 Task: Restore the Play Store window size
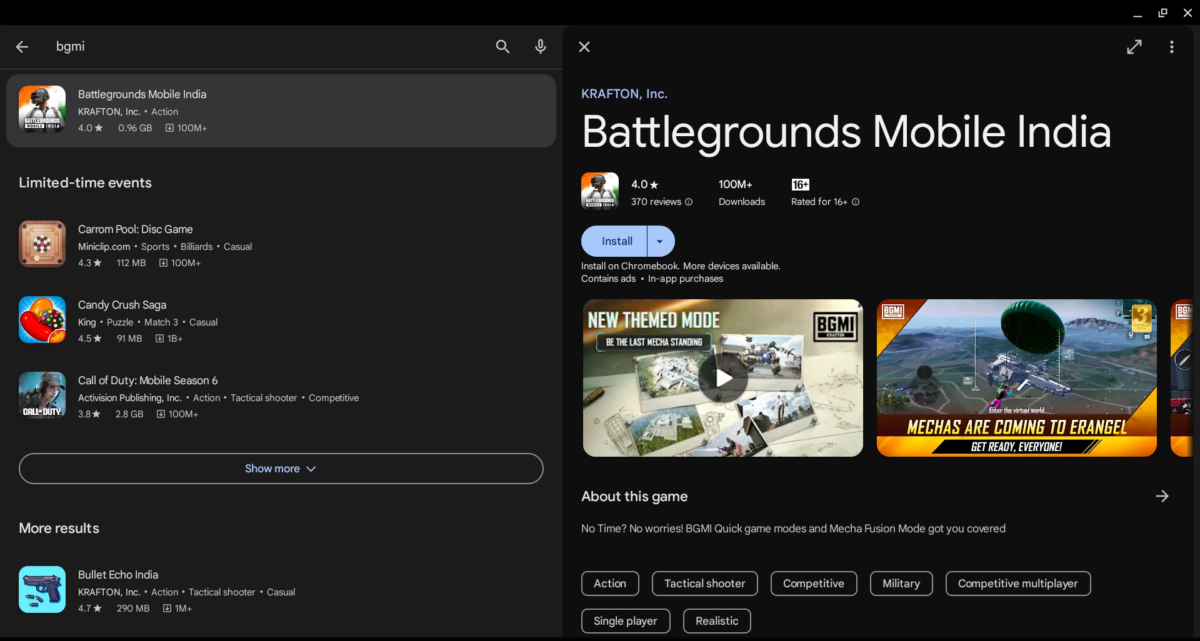click(1163, 13)
